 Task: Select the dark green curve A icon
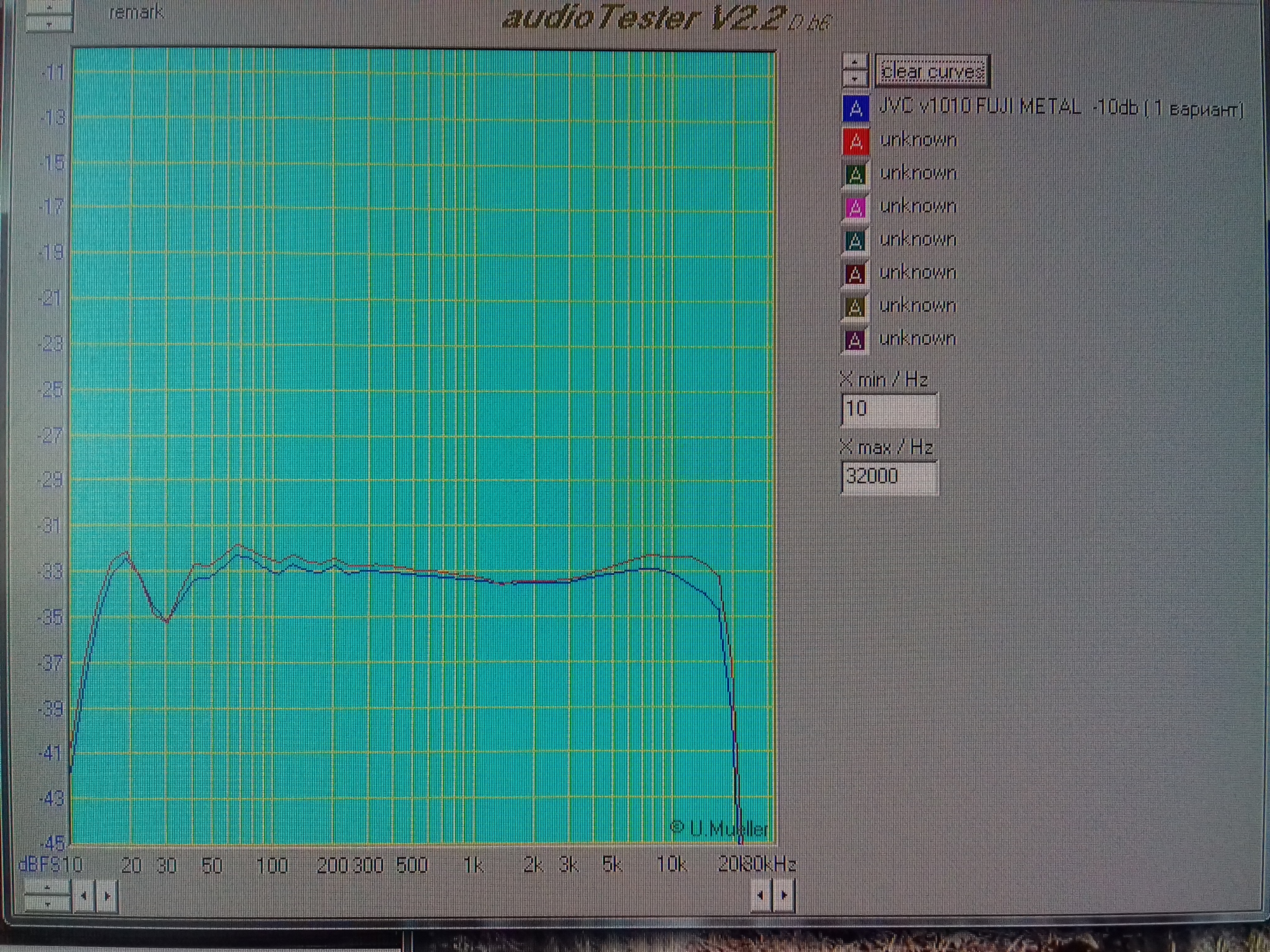pos(855,175)
